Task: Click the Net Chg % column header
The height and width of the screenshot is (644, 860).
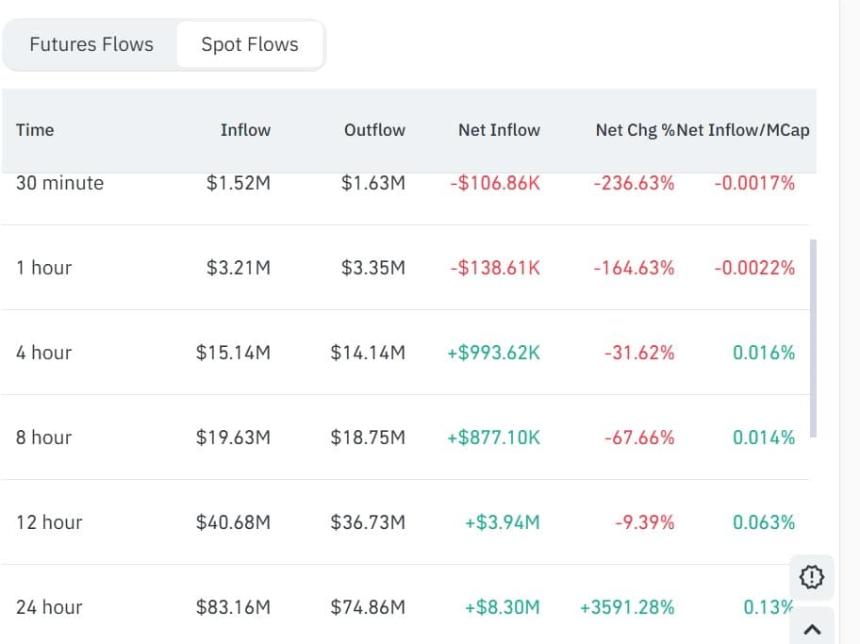Action: (x=635, y=130)
